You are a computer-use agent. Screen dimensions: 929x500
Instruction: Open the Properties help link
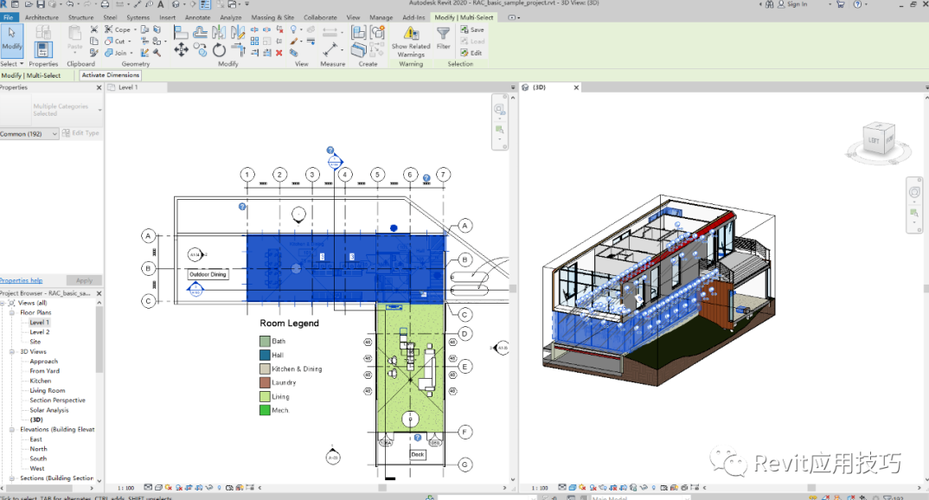click(x=21, y=280)
